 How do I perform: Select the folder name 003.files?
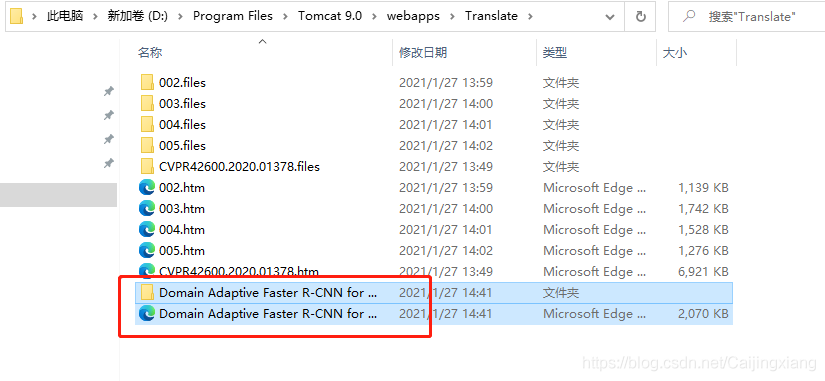[182, 104]
